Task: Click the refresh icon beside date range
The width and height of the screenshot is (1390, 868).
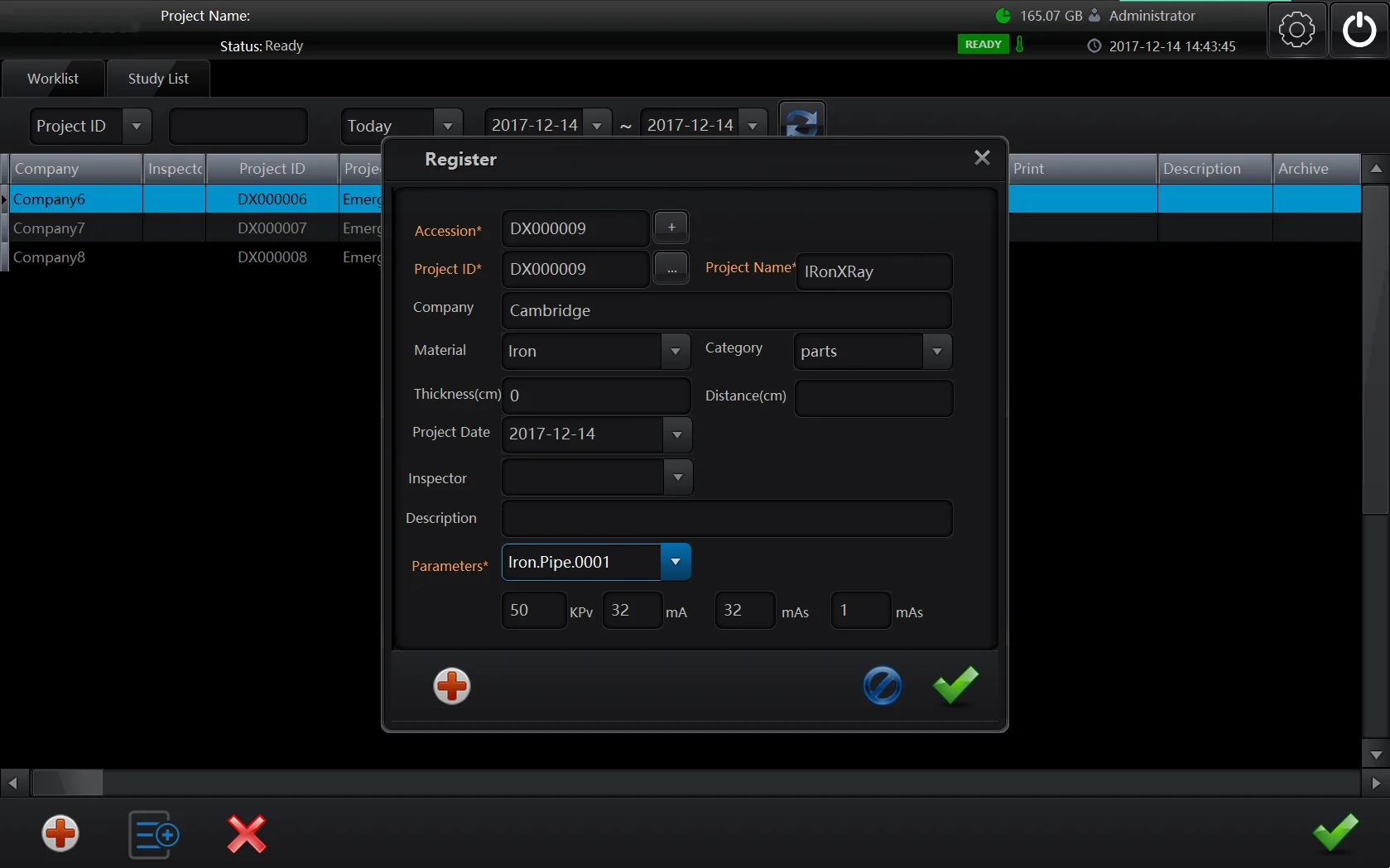Action: coord(801,124)
